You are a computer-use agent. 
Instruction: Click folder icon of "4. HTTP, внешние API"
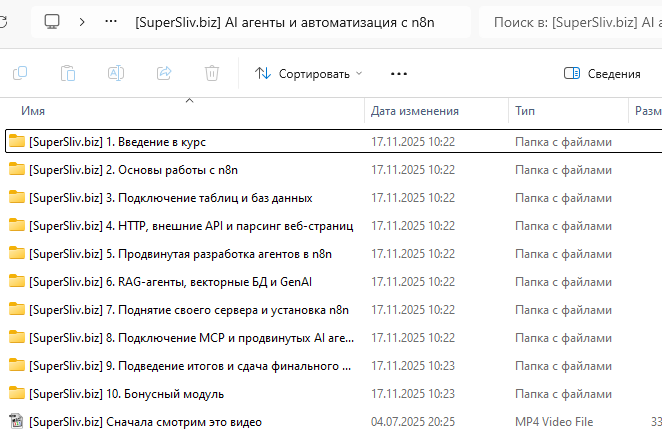tap(17, 225)
